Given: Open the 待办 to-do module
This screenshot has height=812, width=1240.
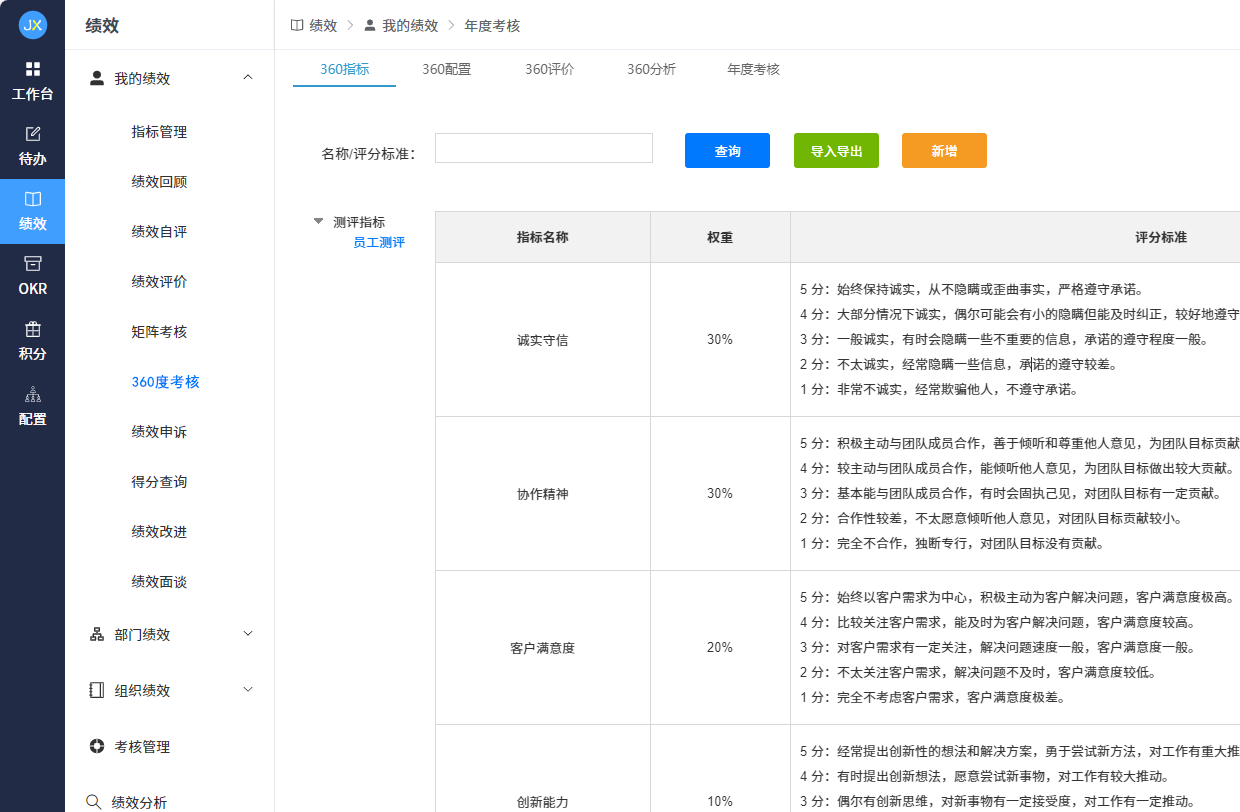Looking at the screenshot, I should [33, 145].
